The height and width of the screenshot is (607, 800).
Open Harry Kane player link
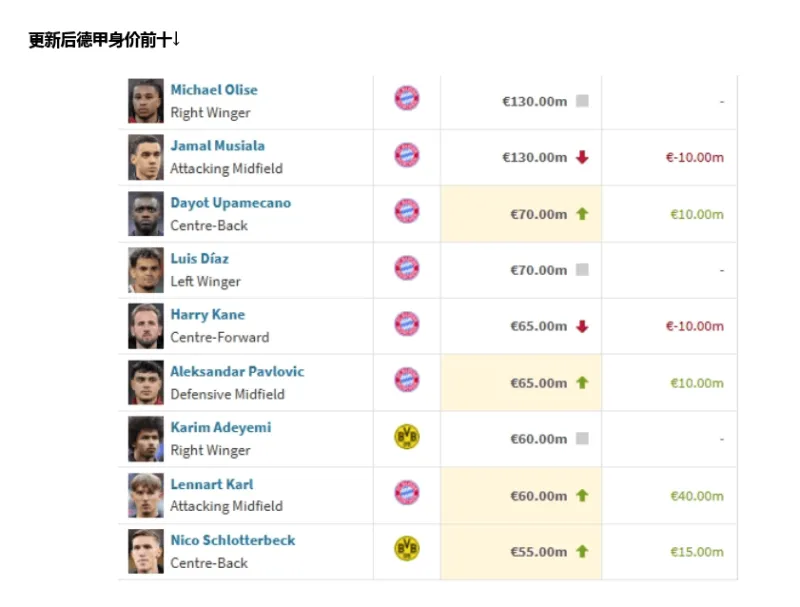(207, 315)
